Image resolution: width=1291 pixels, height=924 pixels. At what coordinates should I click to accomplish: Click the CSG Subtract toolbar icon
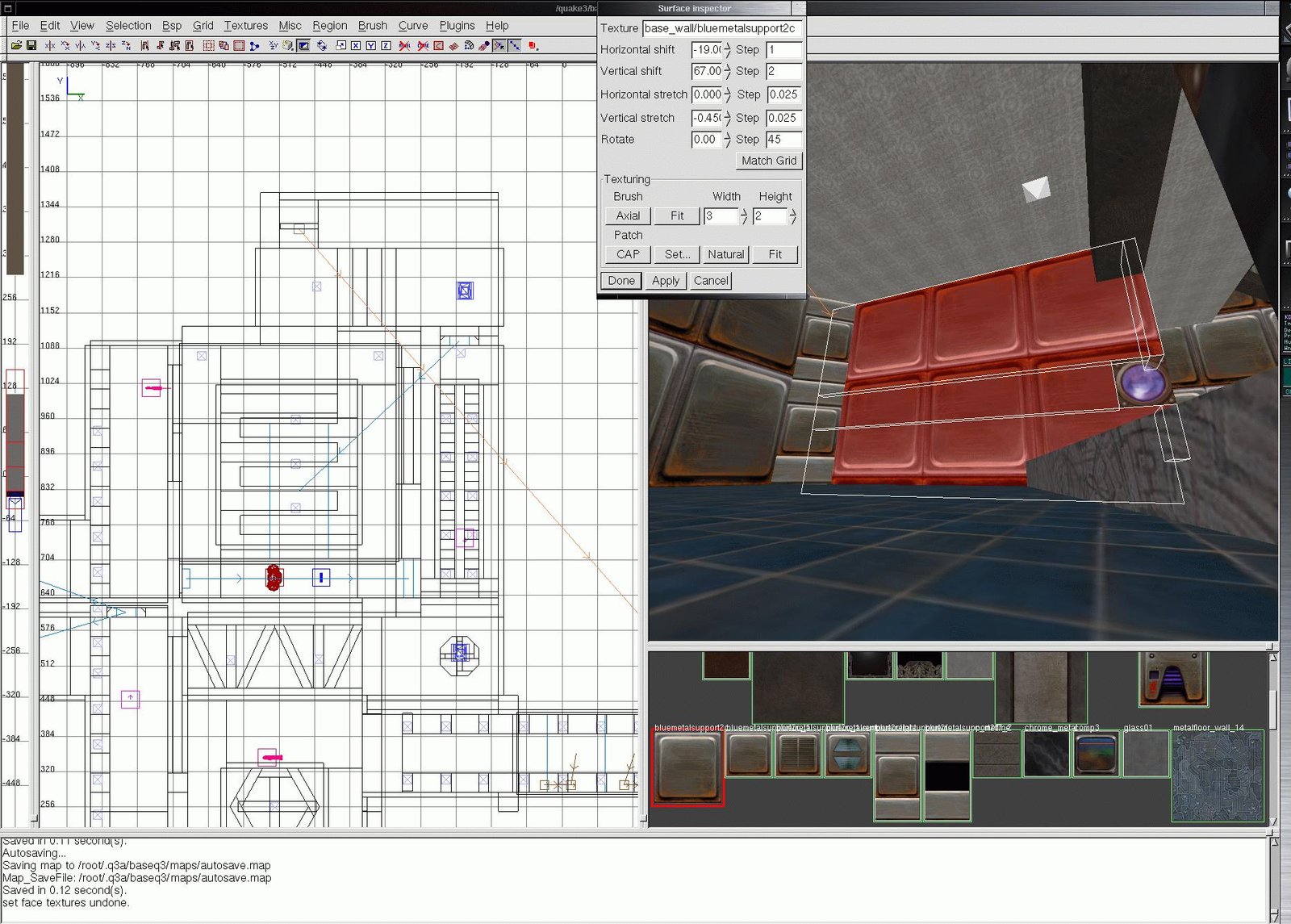208,45
